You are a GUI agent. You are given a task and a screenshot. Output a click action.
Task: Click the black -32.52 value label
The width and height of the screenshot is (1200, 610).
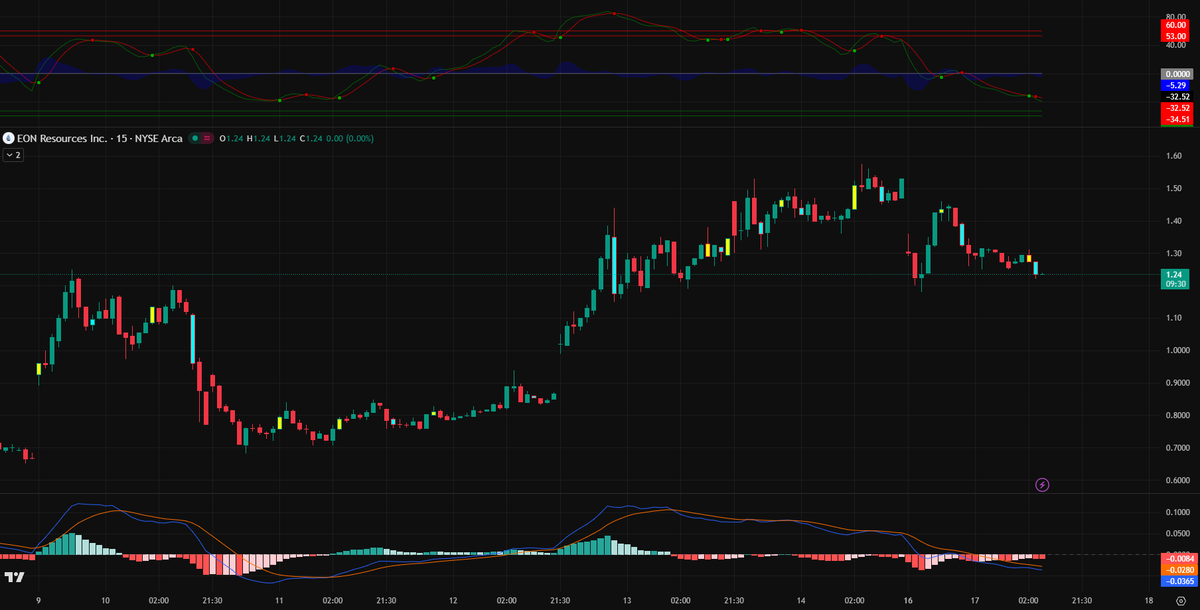click(1176, 97)
